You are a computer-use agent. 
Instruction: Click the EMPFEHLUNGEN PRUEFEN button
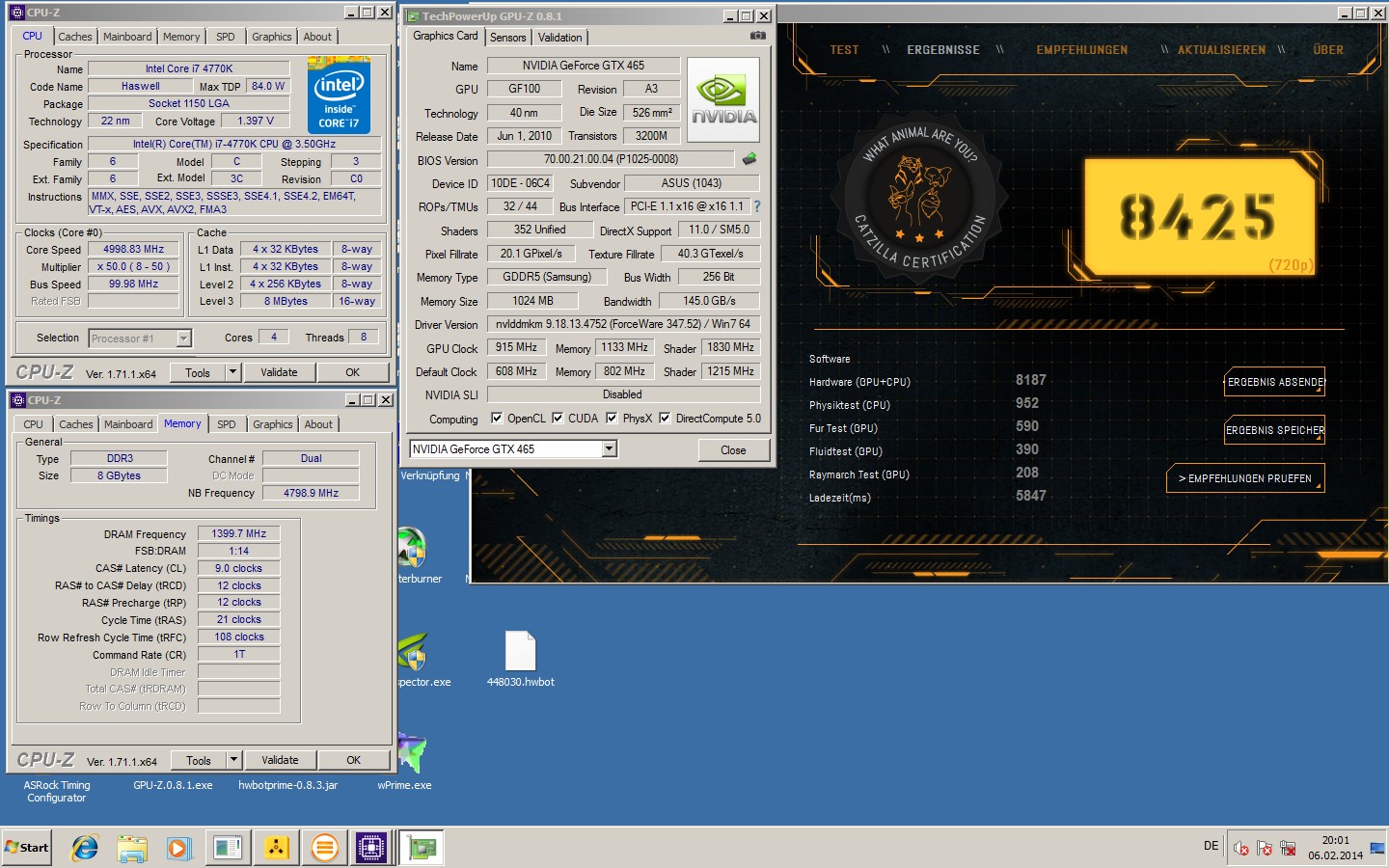[x=1245, y=478]
